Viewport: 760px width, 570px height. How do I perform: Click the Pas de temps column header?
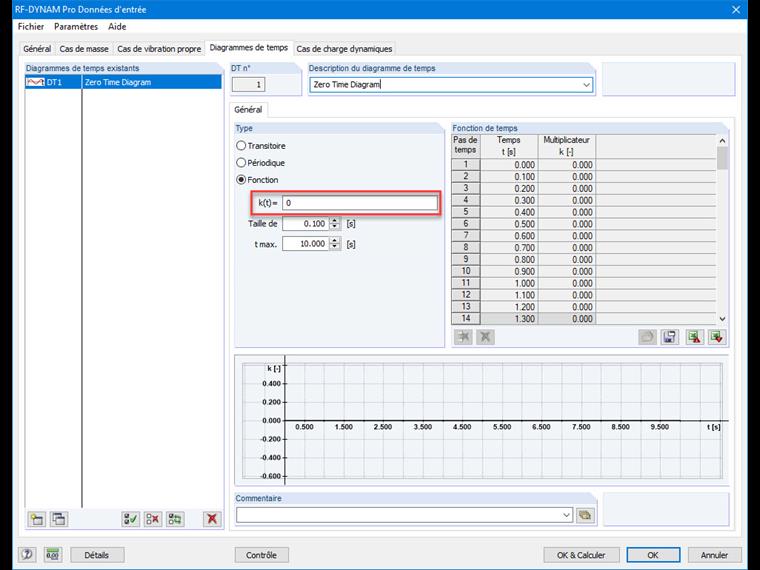466,146
